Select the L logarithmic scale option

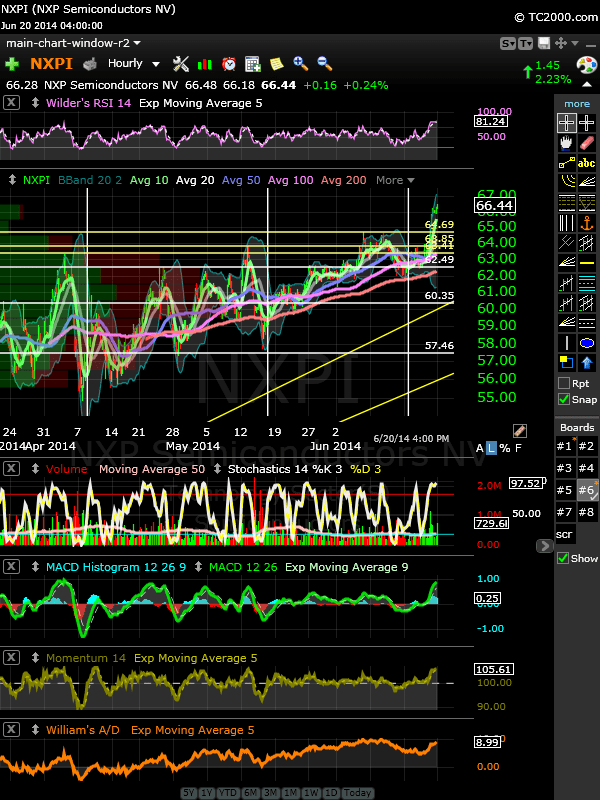(491, 448)
